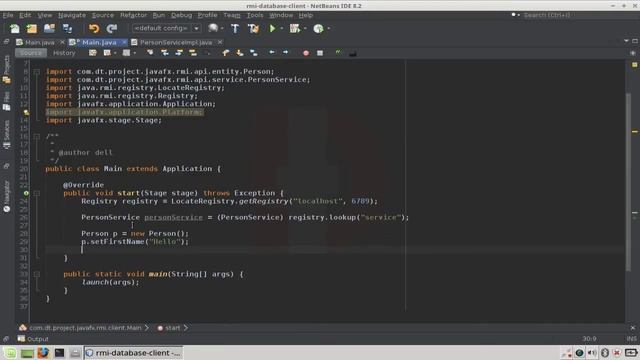Click the Open Project toolbar icon
The width and height of the screenshot is (640, 360).
point(49,28)
